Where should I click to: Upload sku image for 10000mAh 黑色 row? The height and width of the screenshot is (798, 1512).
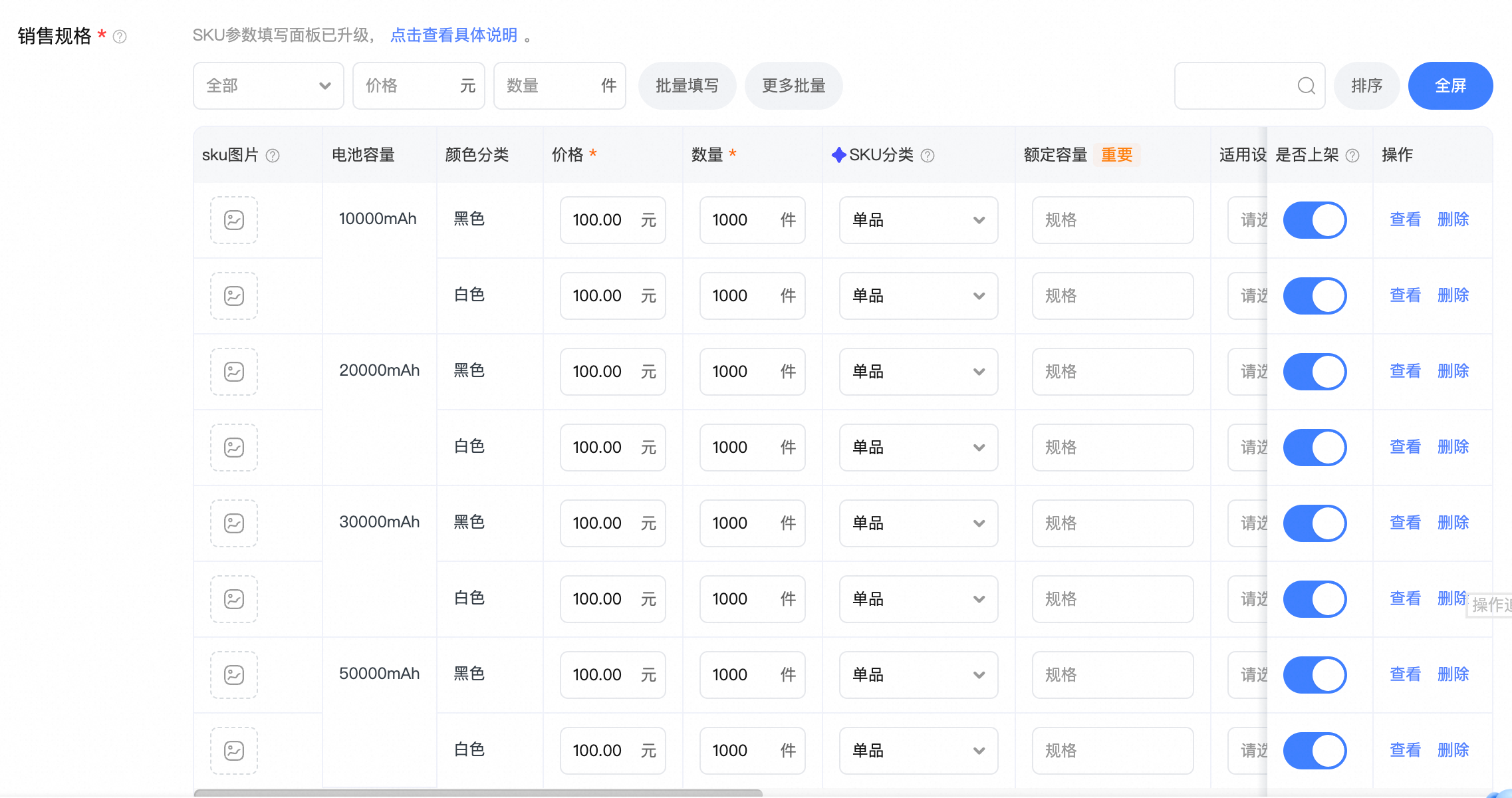pos(234,220)
